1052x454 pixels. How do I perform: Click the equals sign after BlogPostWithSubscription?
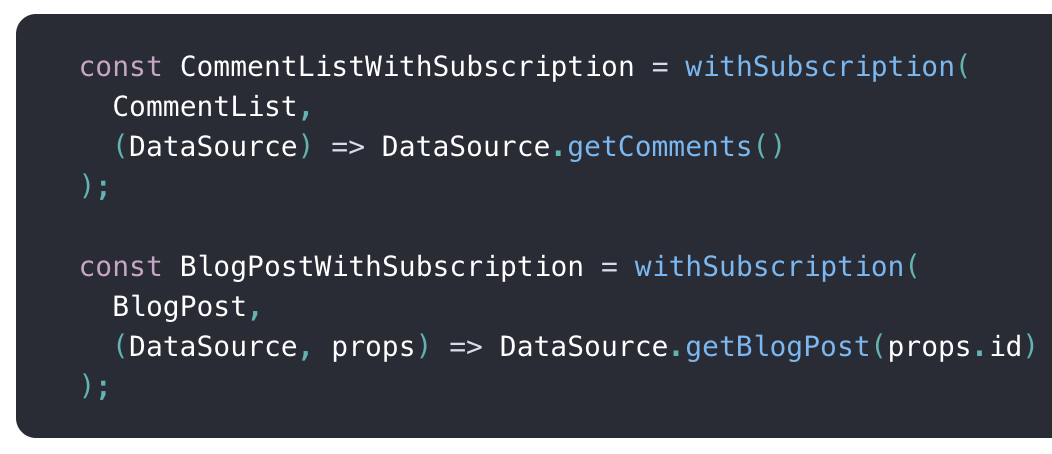click(608, 267)
